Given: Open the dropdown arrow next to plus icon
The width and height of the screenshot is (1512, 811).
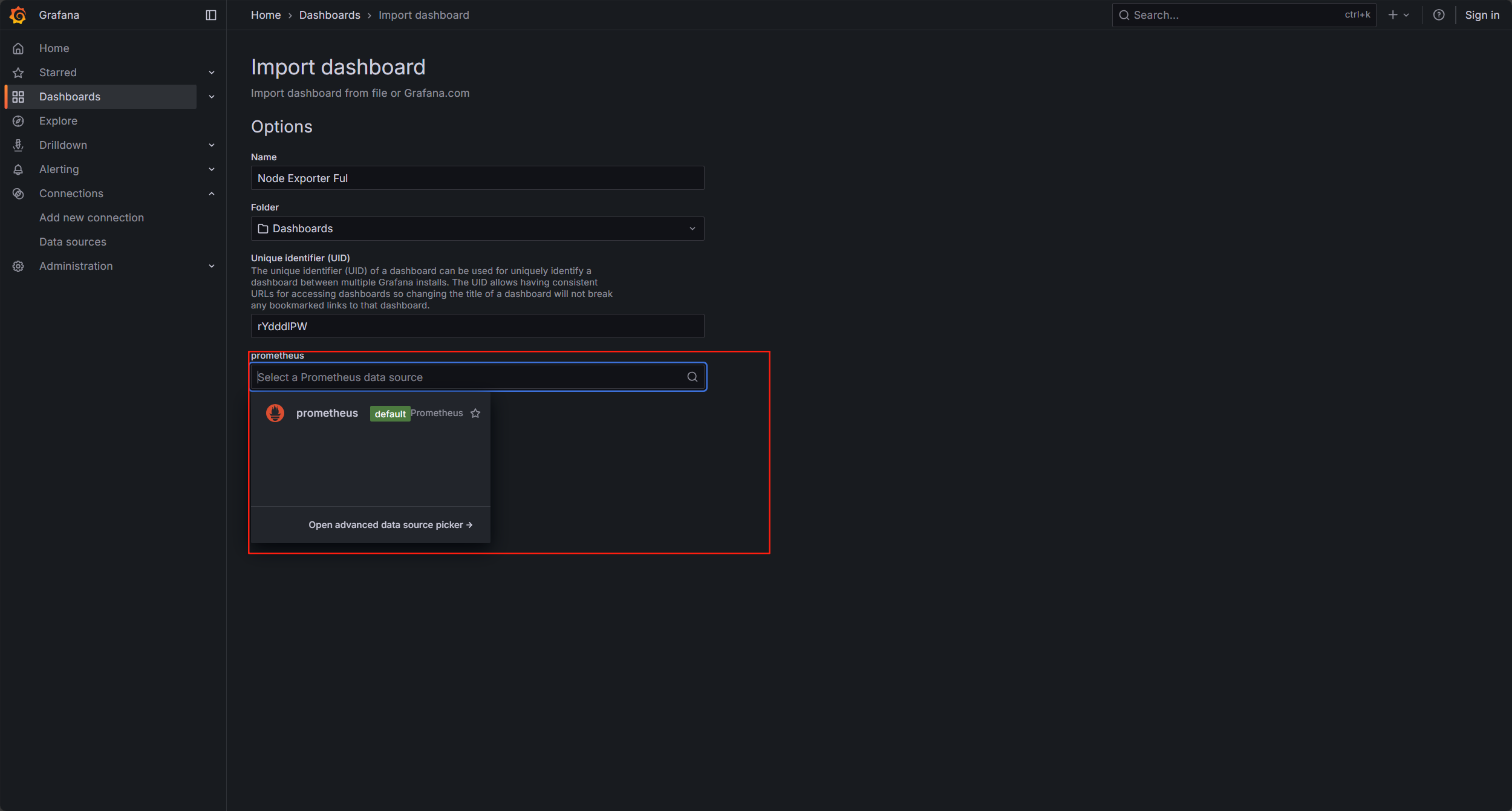Looking at the screenshot, I should (x=1406, y=15).
